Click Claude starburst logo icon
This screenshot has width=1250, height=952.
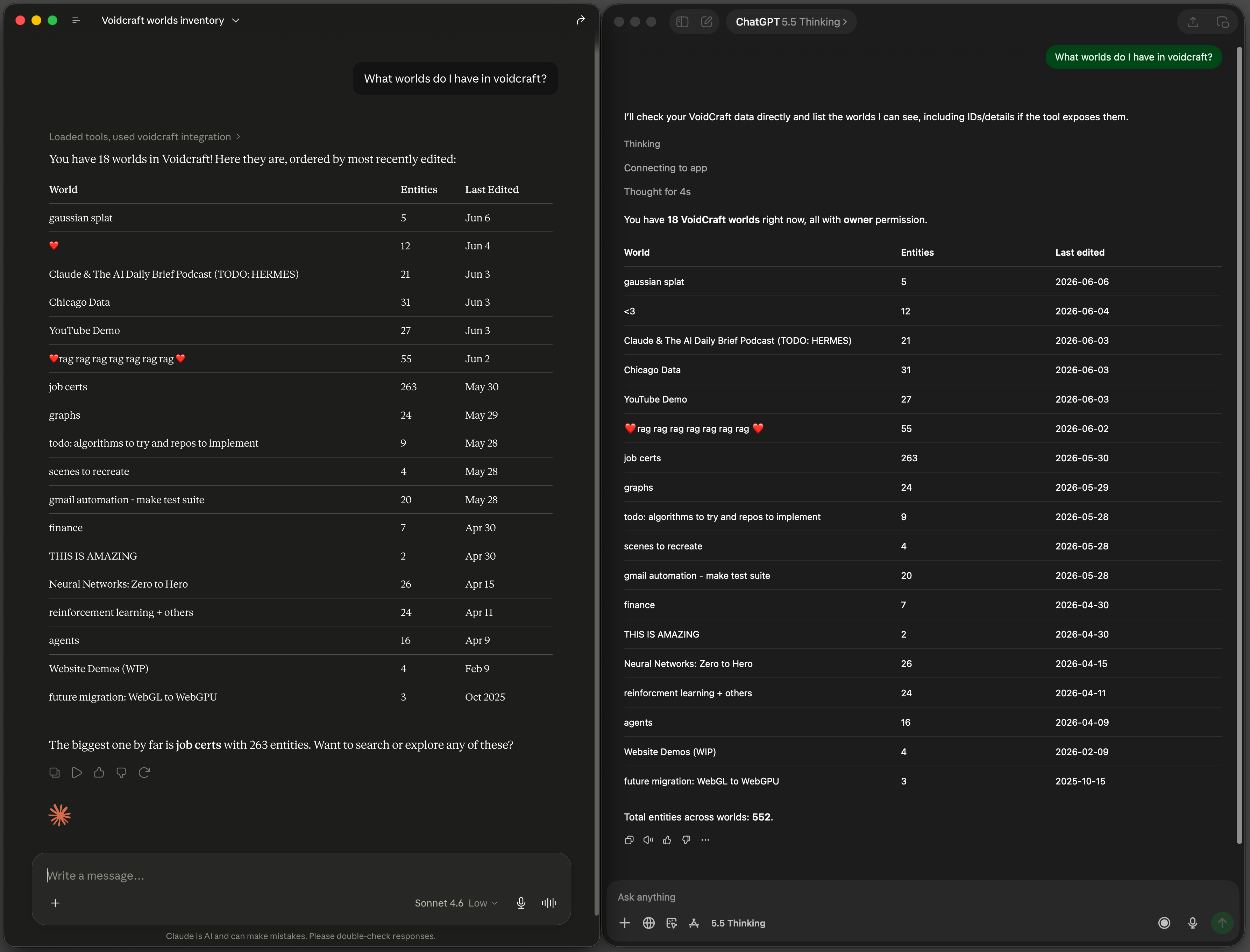(59, 816)
